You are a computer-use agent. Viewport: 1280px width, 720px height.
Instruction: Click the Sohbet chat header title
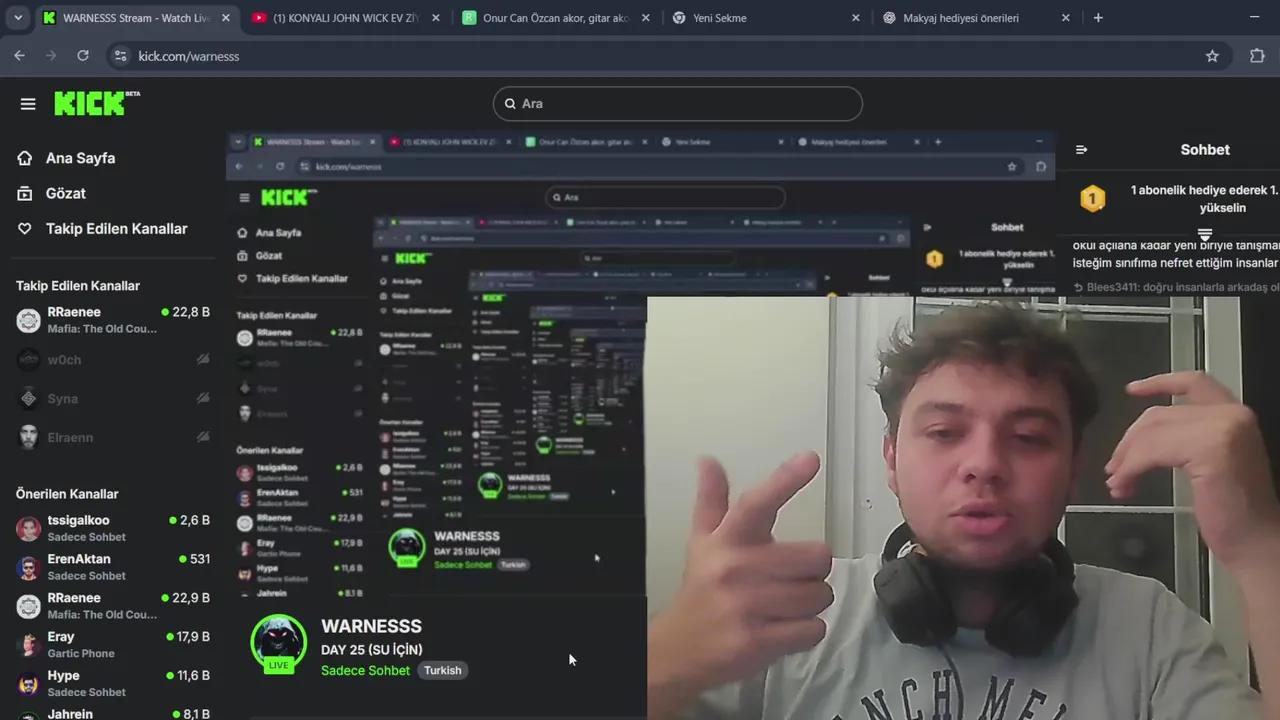[x=1205, y=149]
